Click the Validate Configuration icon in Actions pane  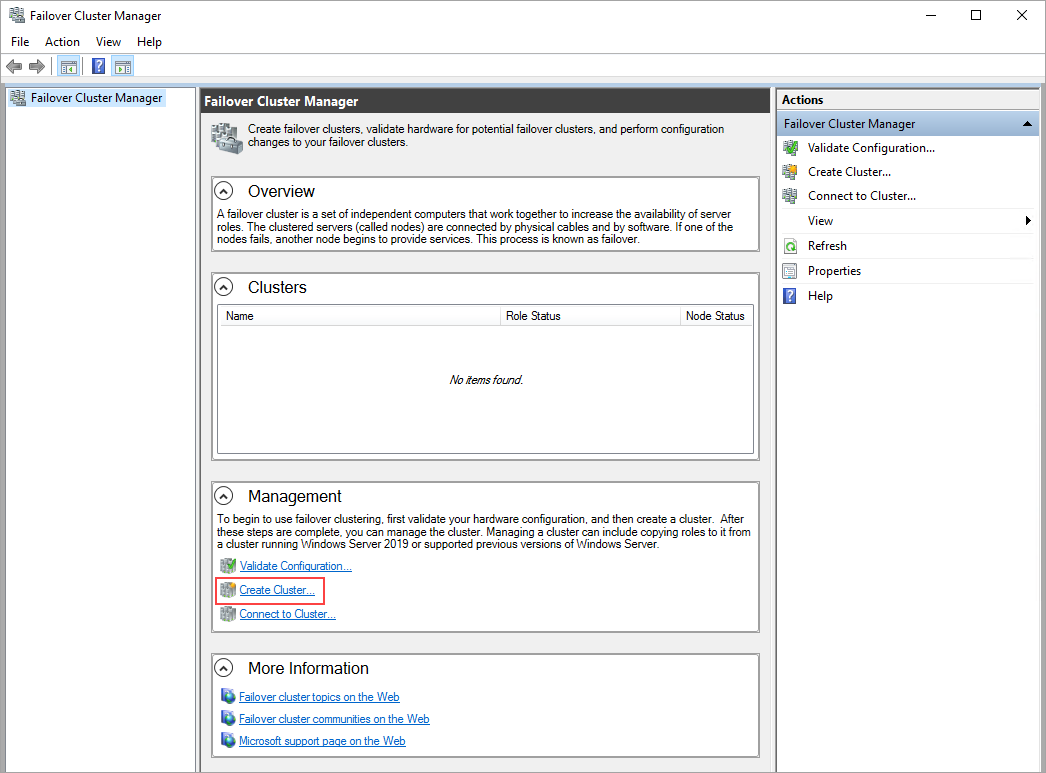pos(791,148)
